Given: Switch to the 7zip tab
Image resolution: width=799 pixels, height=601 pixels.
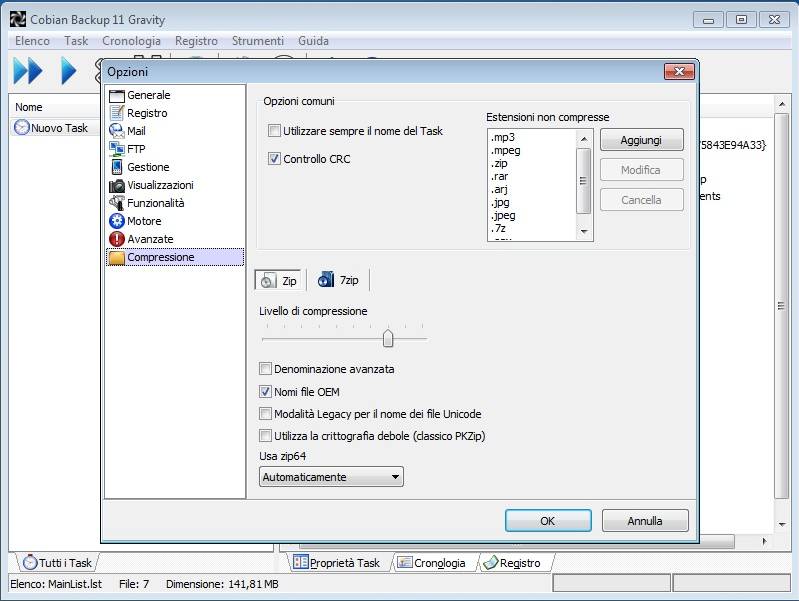Looking at the screenshot, I should coord(338,281).
